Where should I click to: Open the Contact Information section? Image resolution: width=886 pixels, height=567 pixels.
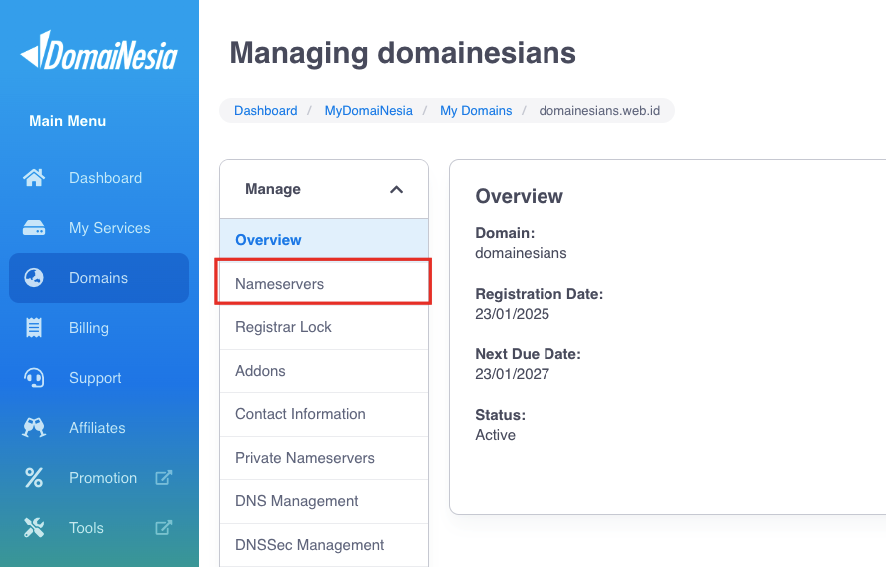[x=324, y=414]
